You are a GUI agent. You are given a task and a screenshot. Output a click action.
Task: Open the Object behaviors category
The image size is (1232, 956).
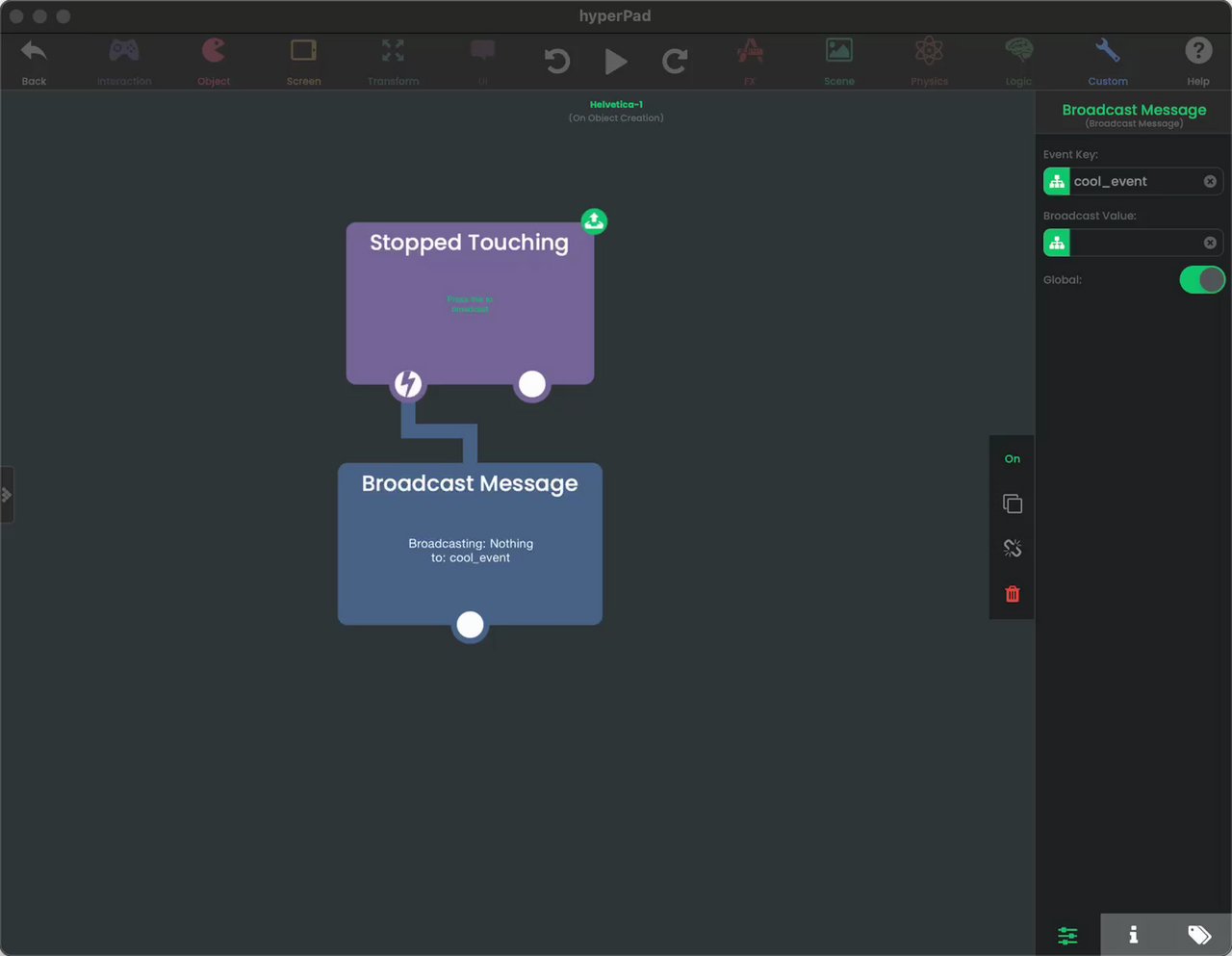214,61
